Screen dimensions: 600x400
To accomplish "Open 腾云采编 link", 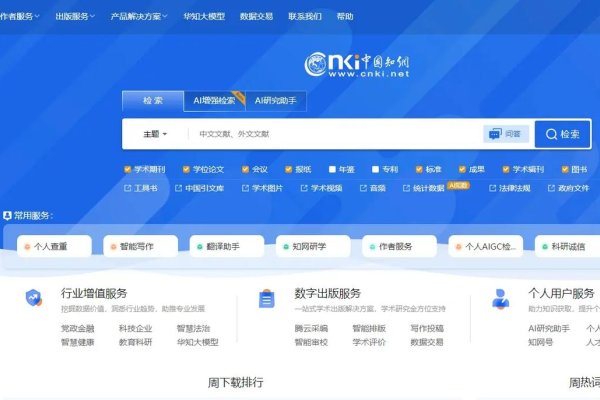I will [x=311, y=328].
